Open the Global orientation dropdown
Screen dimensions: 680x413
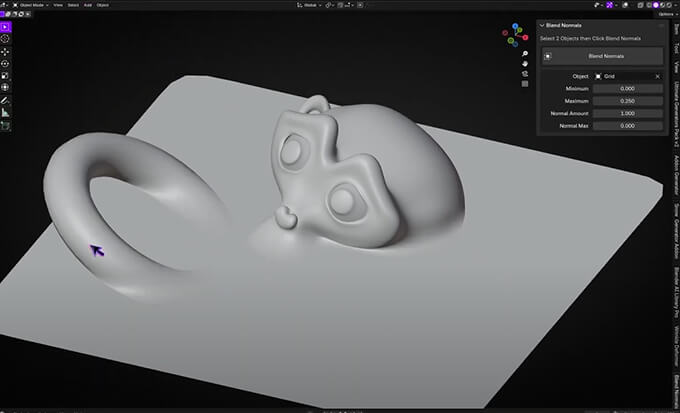310,5
